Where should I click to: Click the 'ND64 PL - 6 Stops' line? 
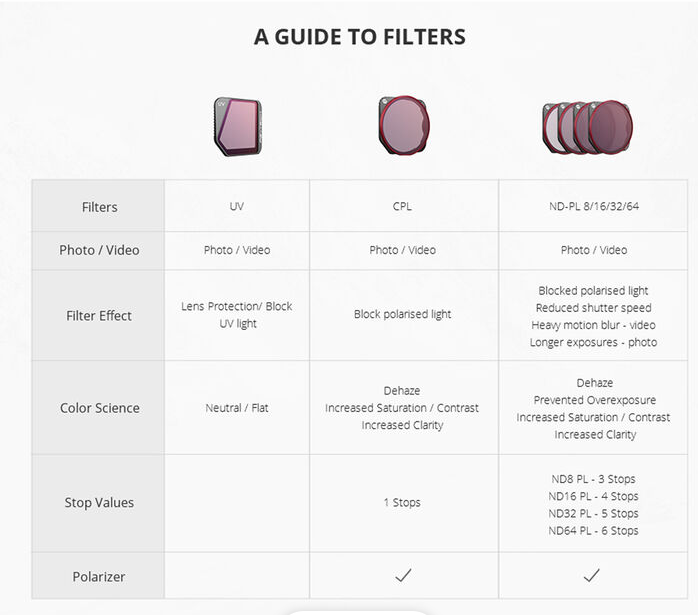[593, 531]
